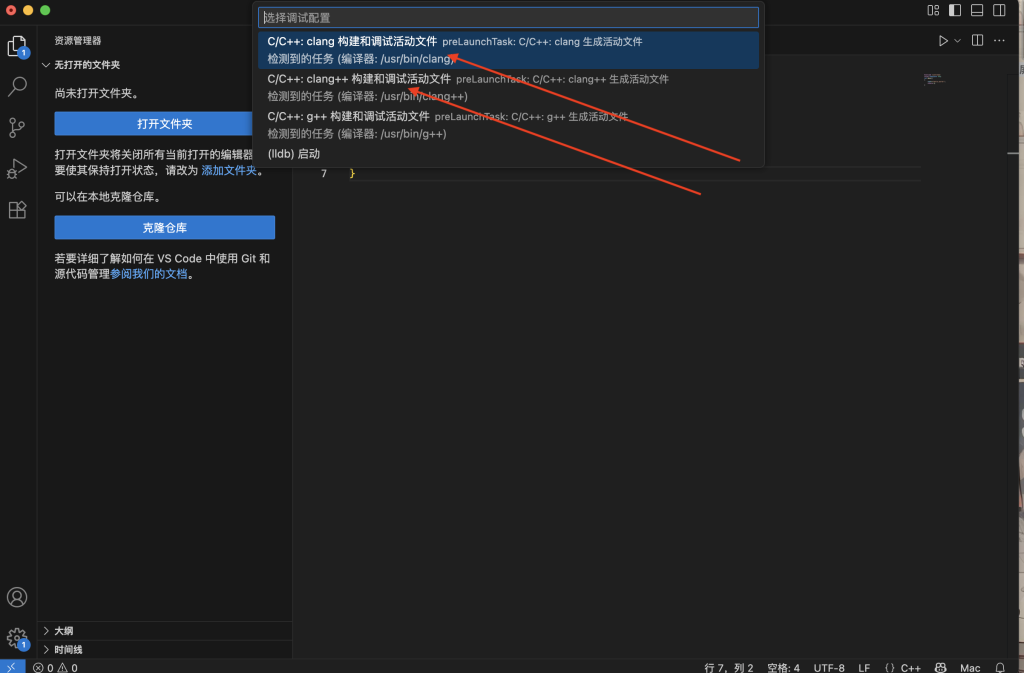1024x673 pixels.
Task: Split the editor to the right
Action: coord(977,41)
